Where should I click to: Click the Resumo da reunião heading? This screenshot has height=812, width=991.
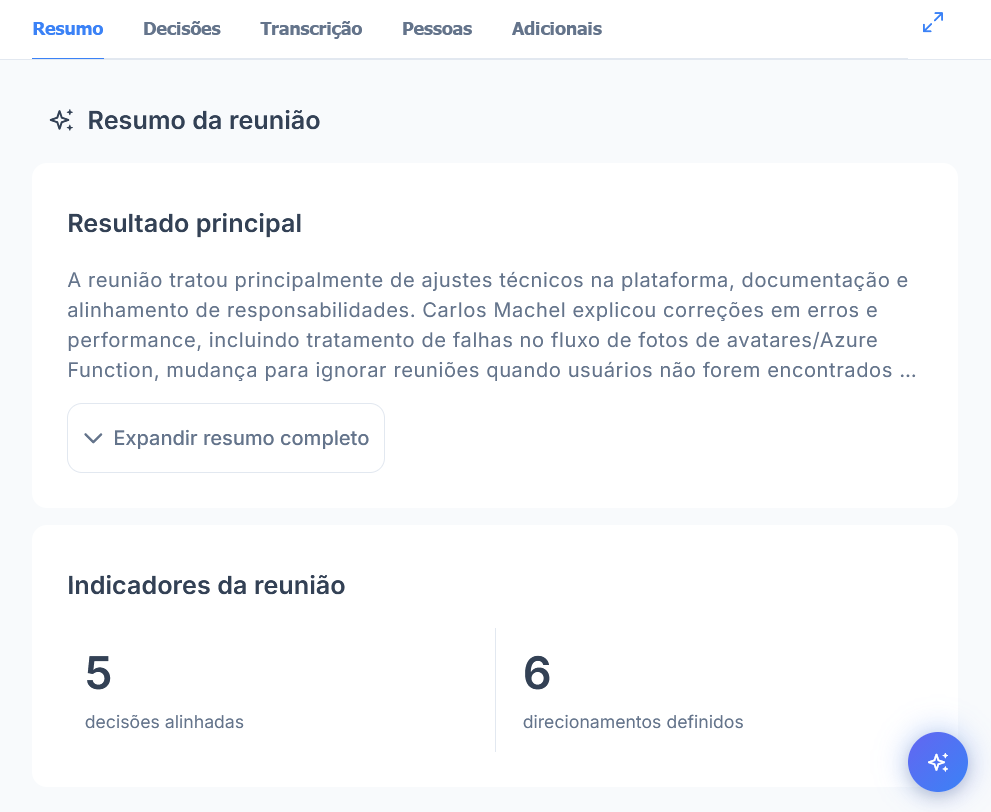coord(204,120)
